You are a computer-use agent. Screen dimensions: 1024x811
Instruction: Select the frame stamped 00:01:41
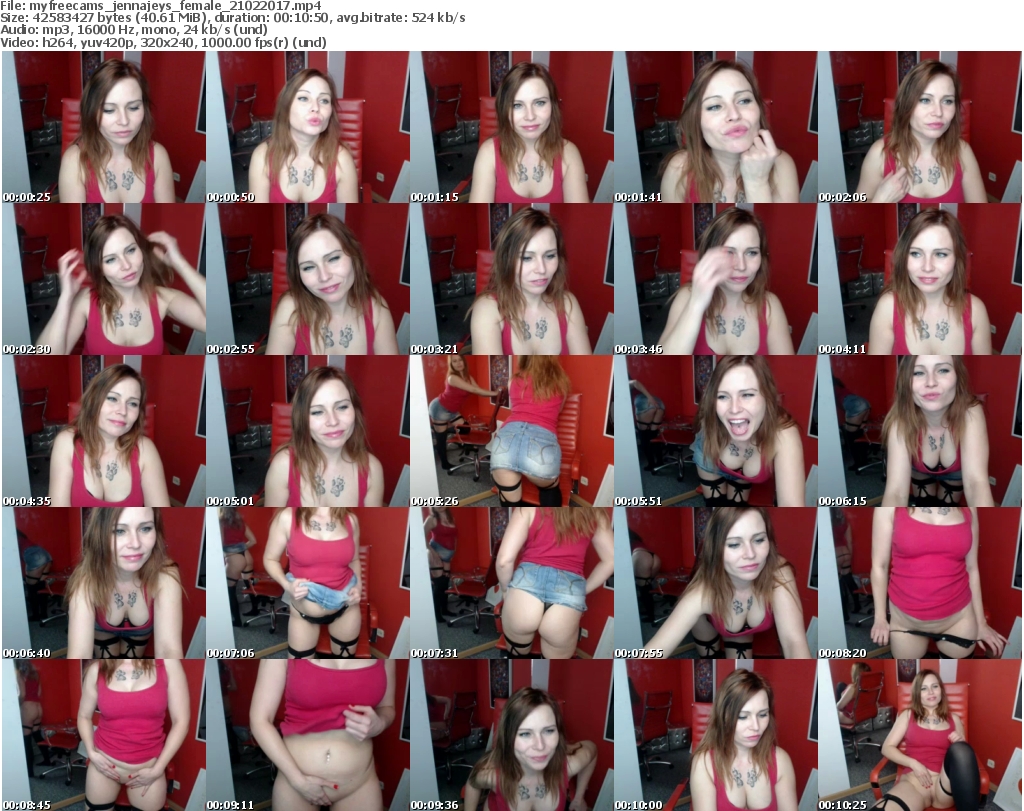tap(715, 127)
